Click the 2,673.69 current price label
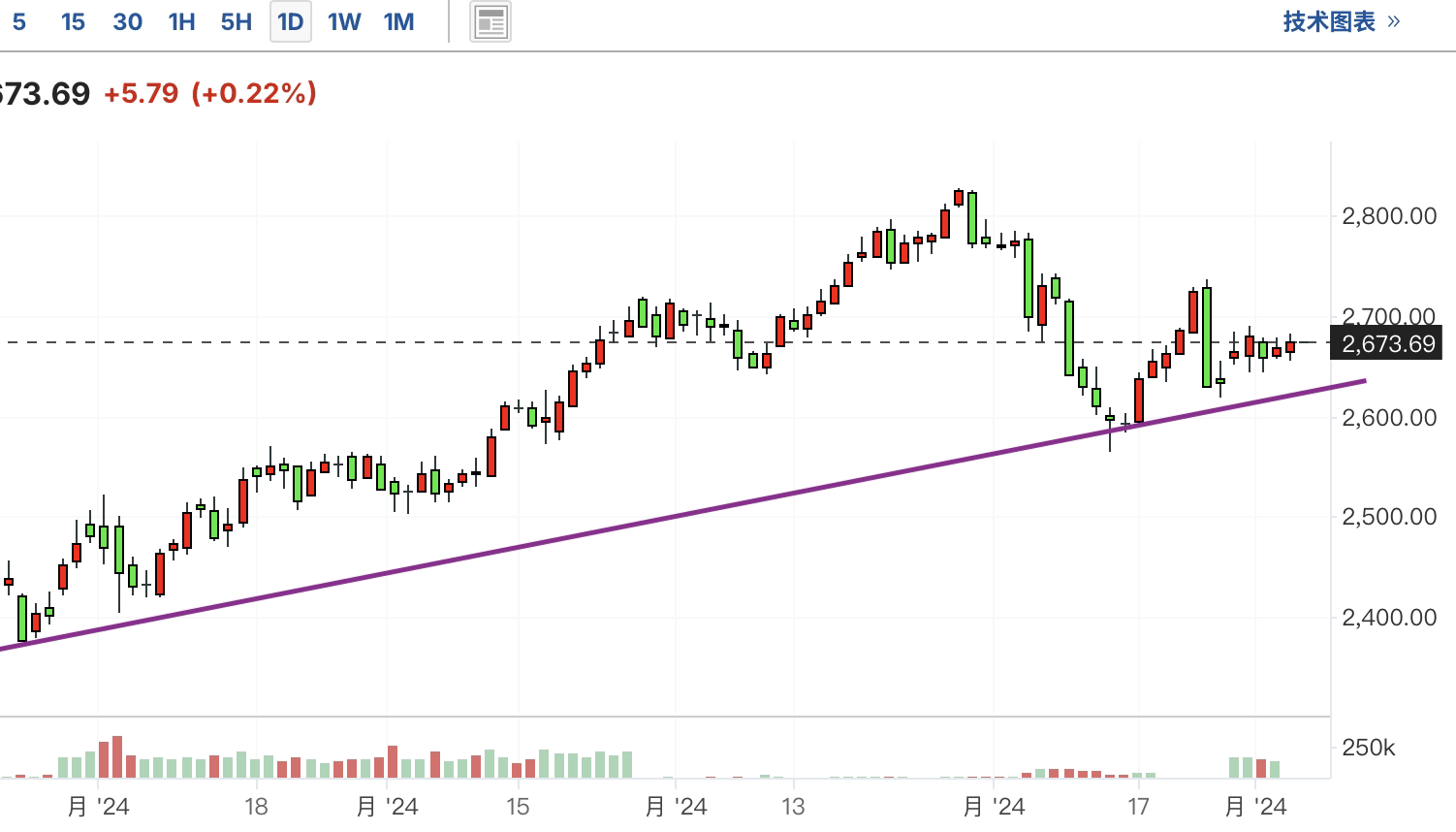The image size is (1456, 832). coord(1387,343)
